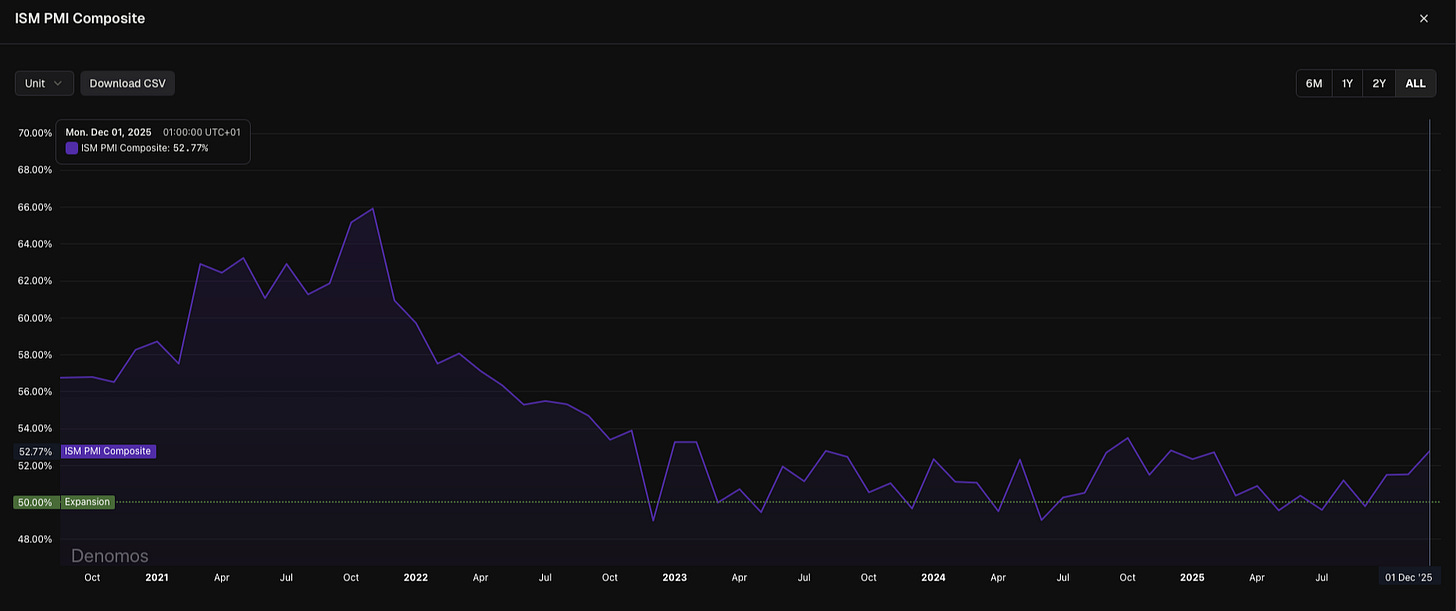The height and width of the screenshot is (611, 1456).
Task: Click the green Expansion marker label
Action: tap(87, 501)
